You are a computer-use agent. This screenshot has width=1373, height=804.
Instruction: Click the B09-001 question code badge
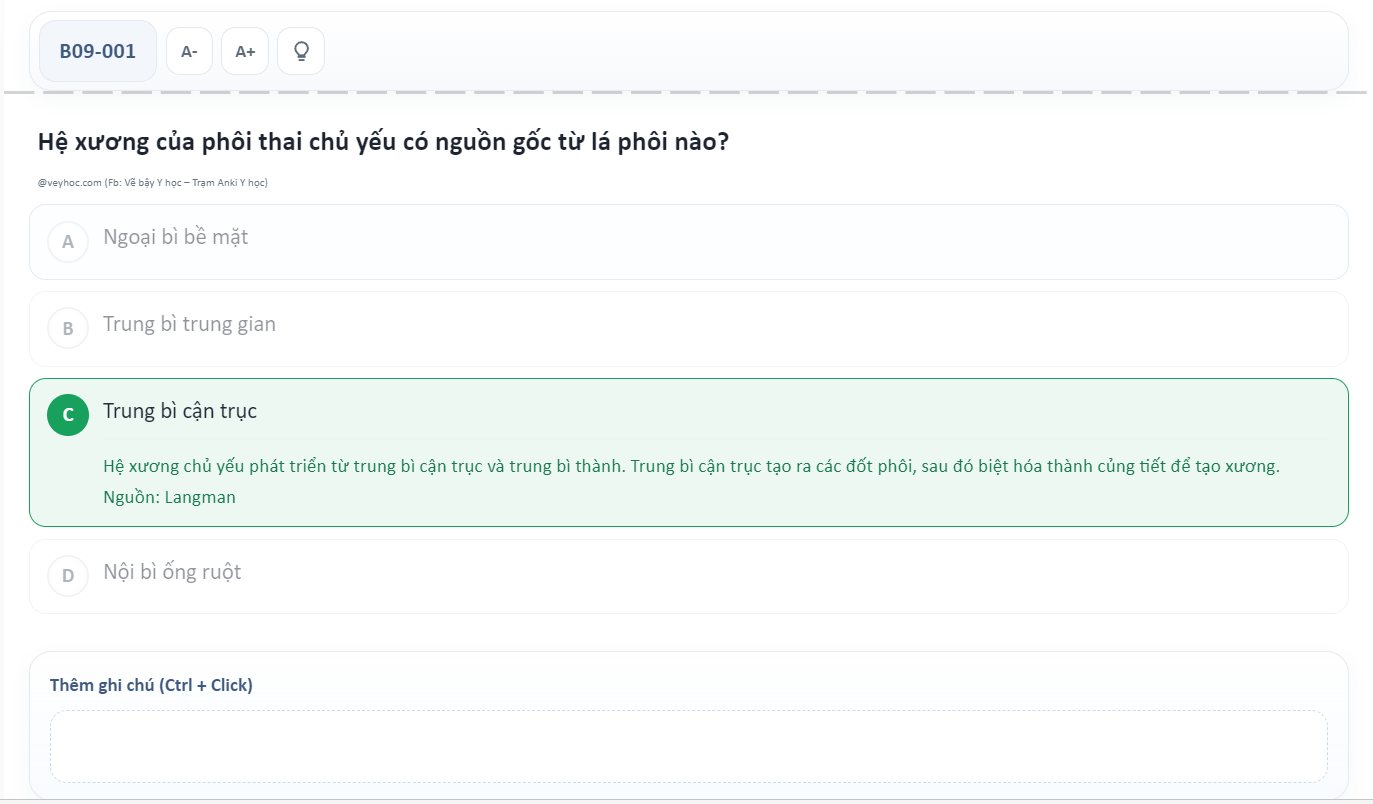(98, 51)
